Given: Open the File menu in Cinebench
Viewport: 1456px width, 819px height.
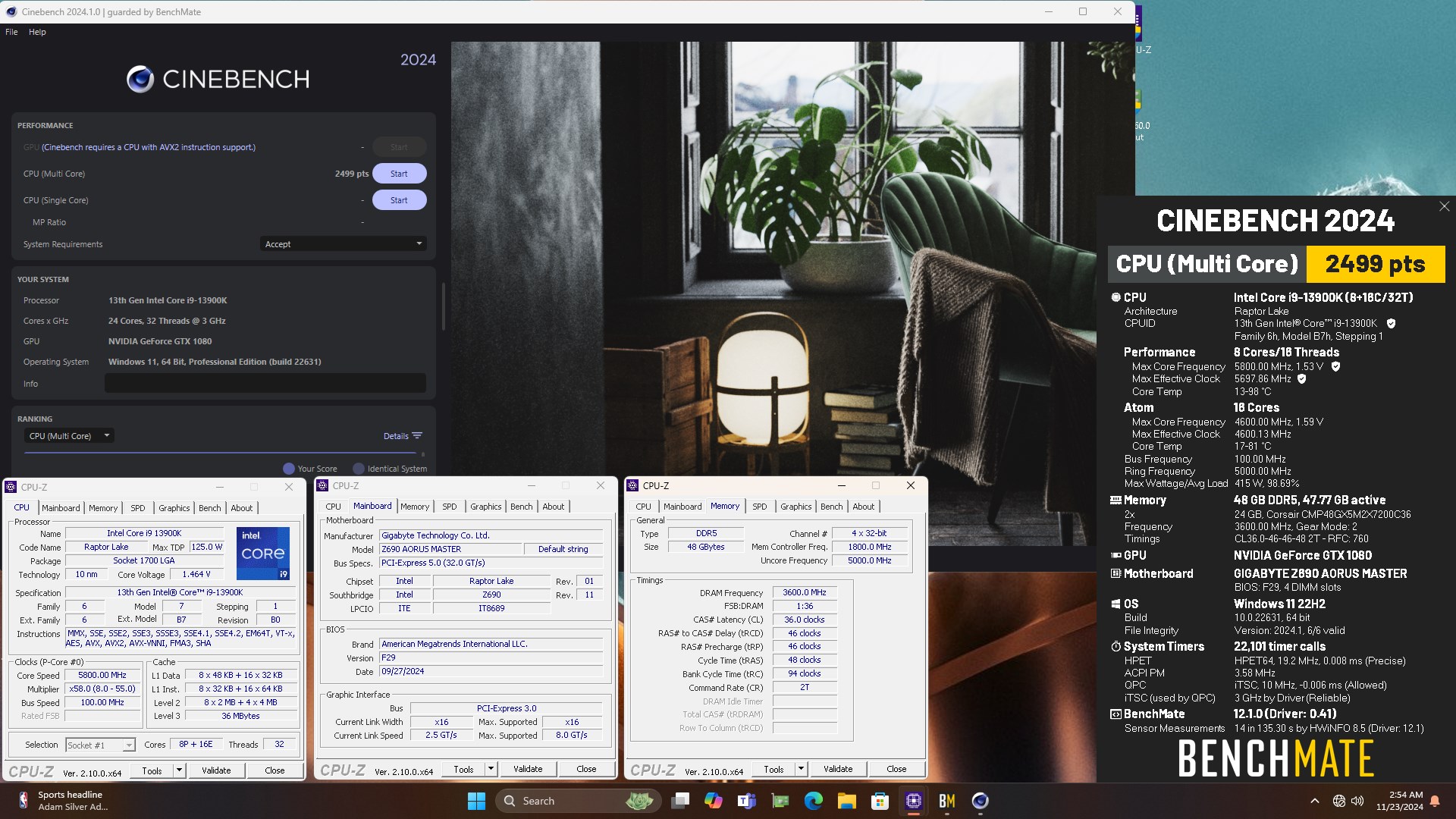Looking at the screenshot, I should (x=11, y=32).
